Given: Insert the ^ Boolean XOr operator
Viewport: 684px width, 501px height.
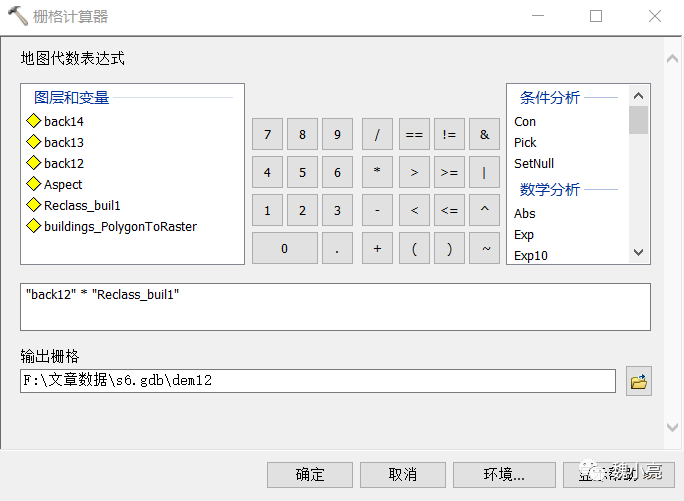Looking at the screenshot, I should coord(484,210).
